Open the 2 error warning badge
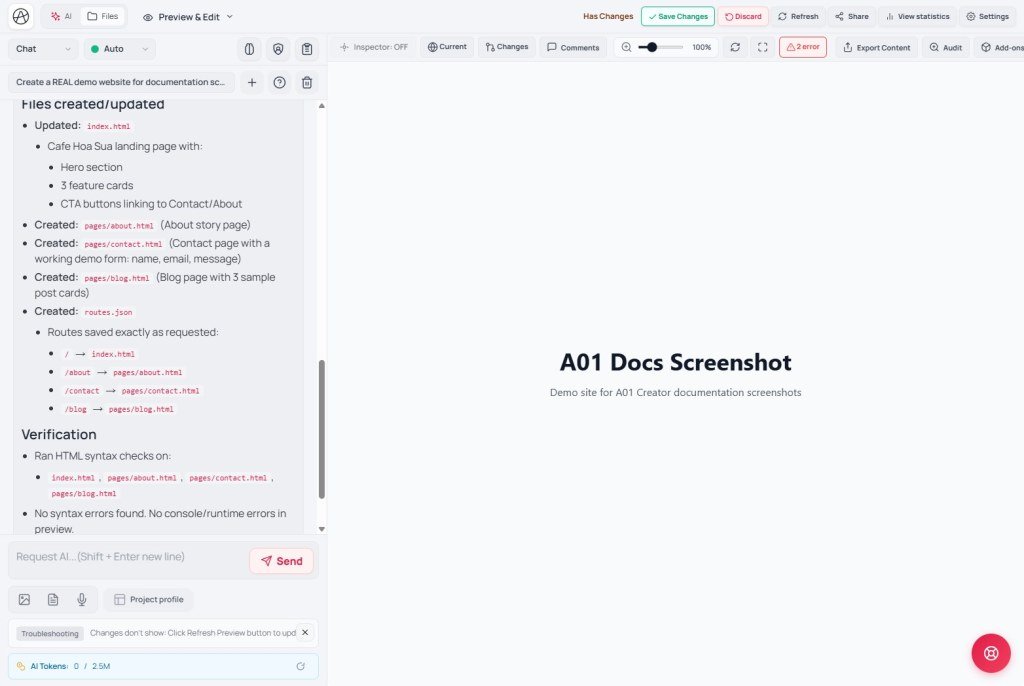This screenshot has width=1024, height=686. [x=803, y=47]
